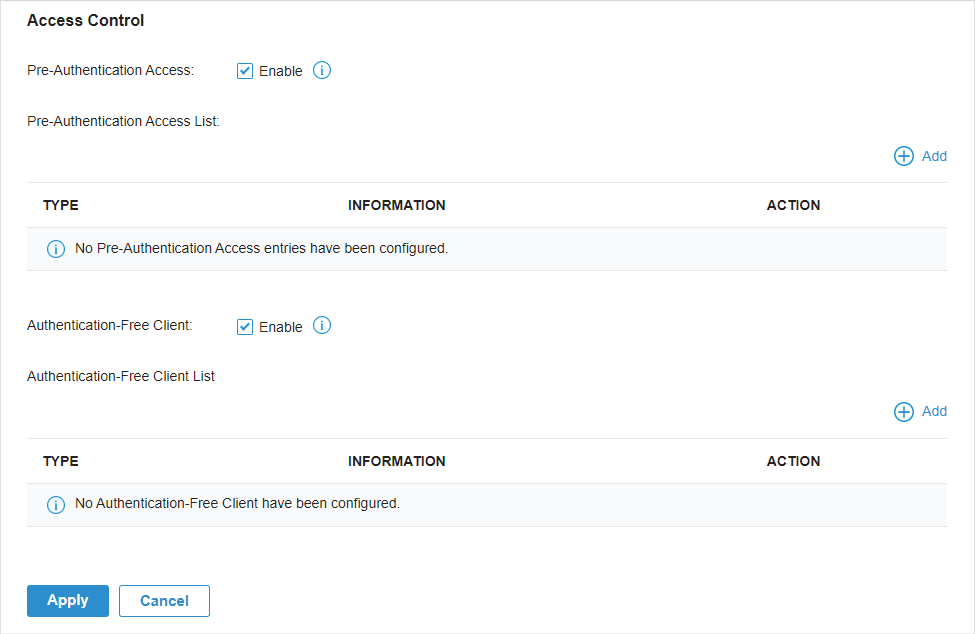Click TYPE header in Pre-Authentication Access table
This screenshot has width=975, height=634.
pos(61,205)
